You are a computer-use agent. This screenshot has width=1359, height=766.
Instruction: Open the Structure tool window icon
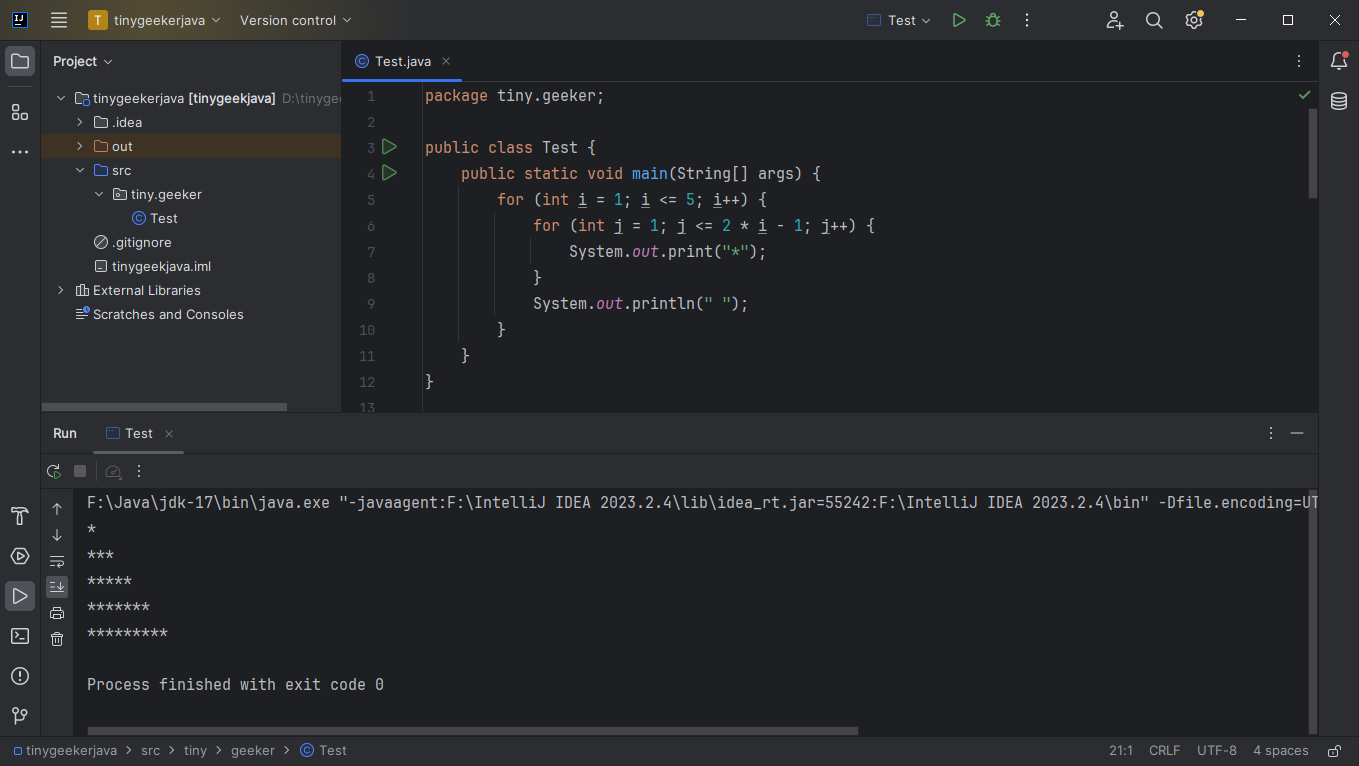[x=20, y=112]
